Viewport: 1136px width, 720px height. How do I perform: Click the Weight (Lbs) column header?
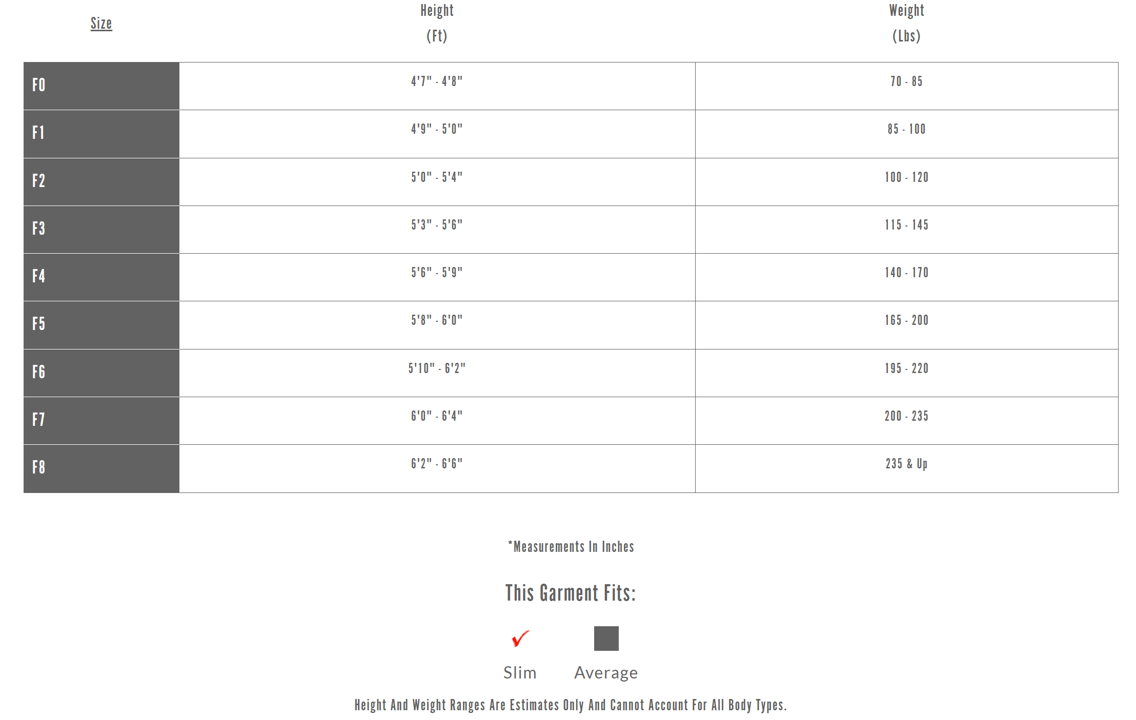coord(906,23)
